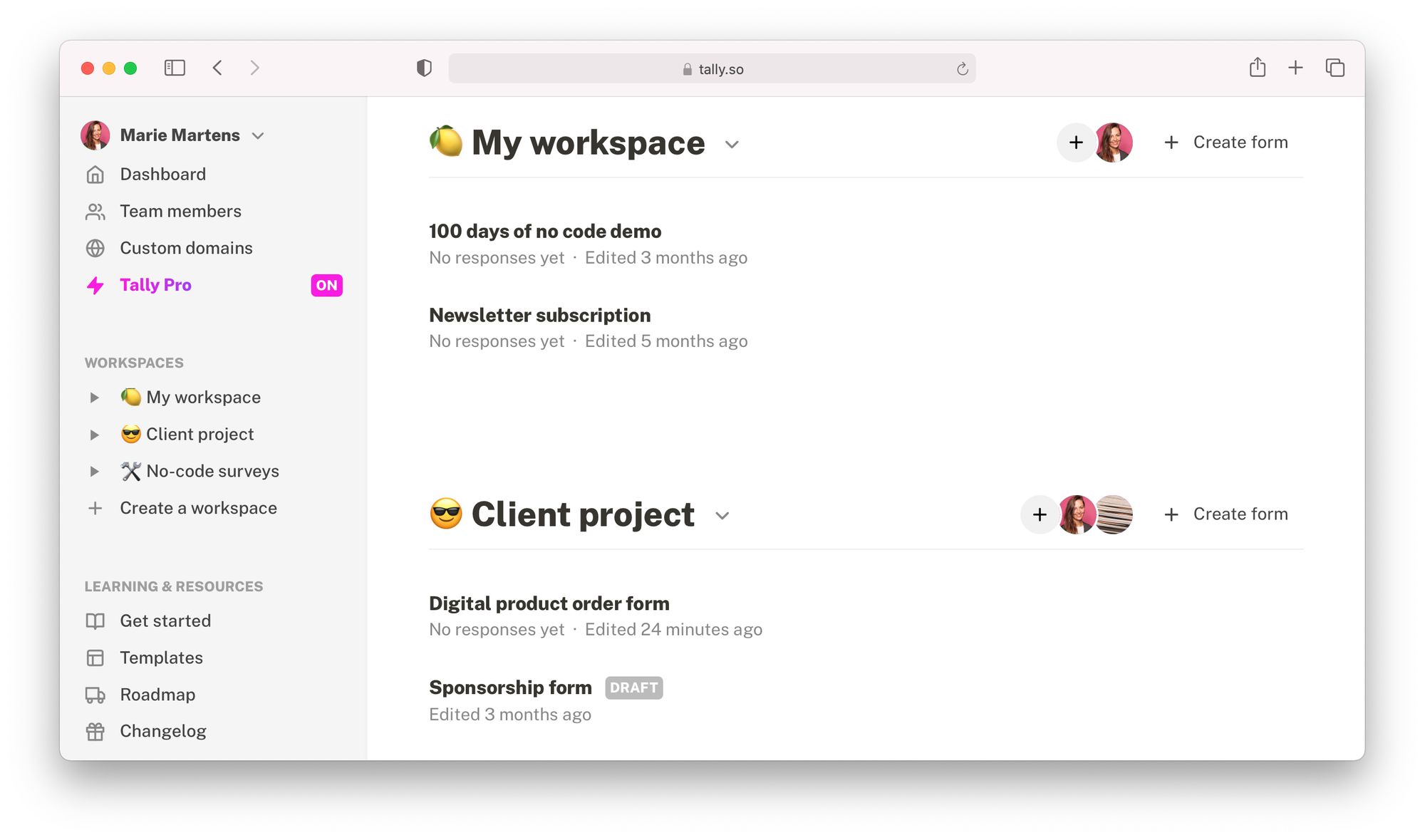
Task: Open Templates
Action: click(x=161, y=658)
